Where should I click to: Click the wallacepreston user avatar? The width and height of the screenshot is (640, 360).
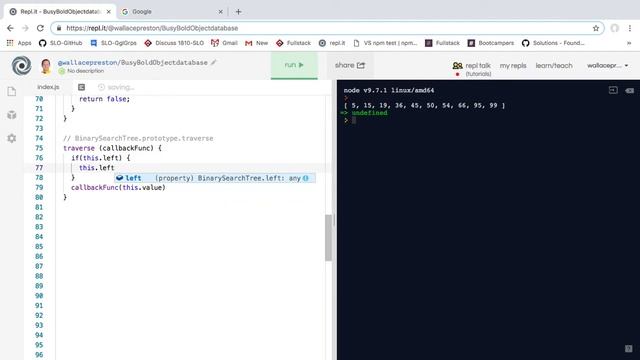point(46,66)
